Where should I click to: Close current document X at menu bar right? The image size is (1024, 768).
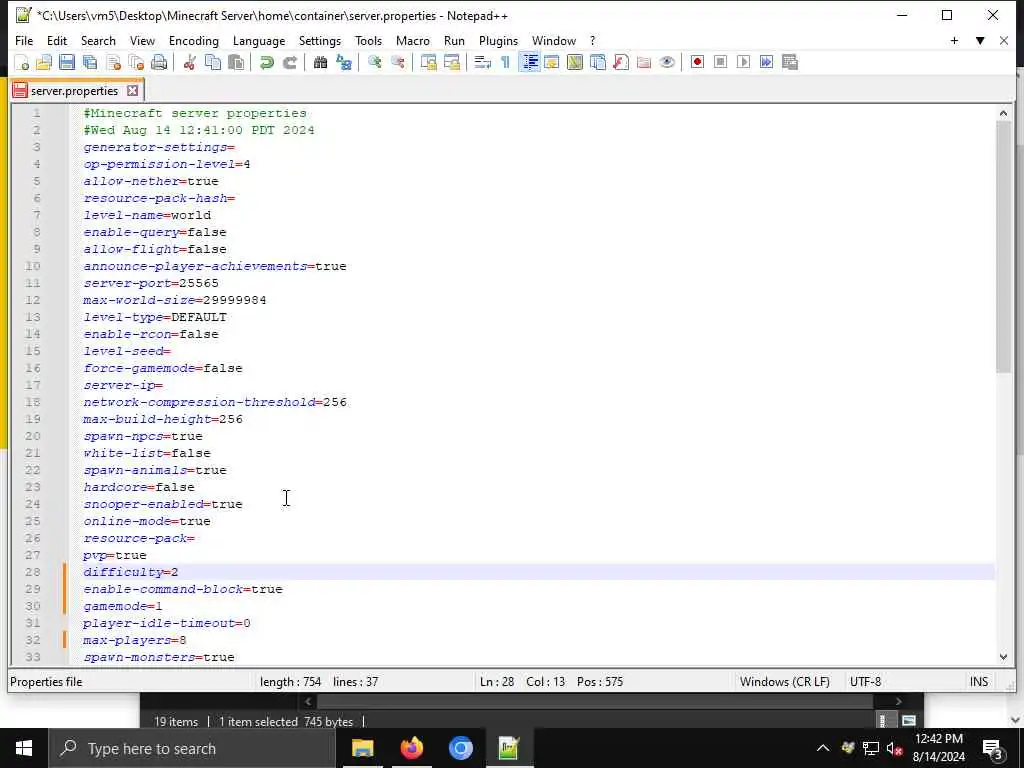[x=1004, y=40]
